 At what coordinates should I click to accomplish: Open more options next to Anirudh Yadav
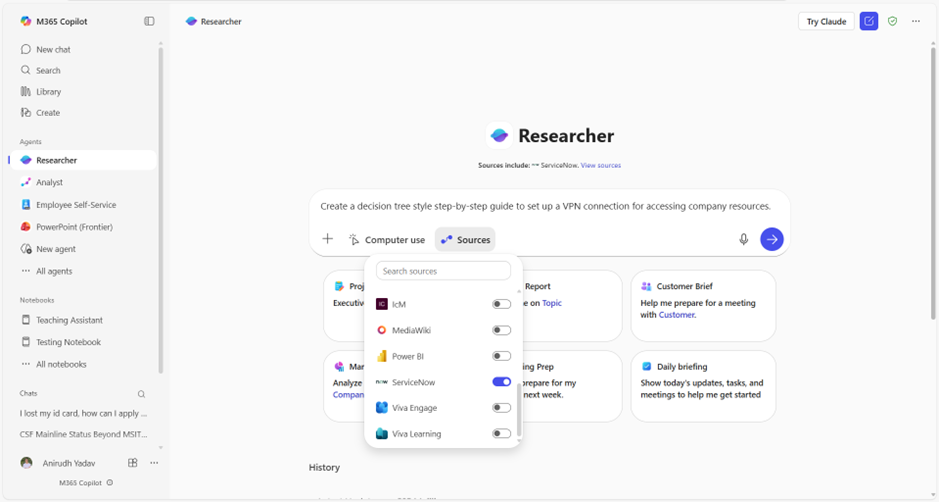pos(154,462)
